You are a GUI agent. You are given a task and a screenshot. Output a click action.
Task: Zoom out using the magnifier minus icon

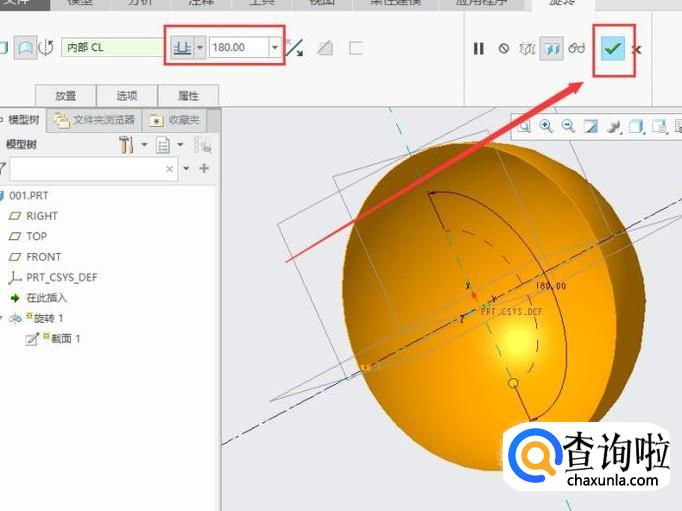[568, 126]
